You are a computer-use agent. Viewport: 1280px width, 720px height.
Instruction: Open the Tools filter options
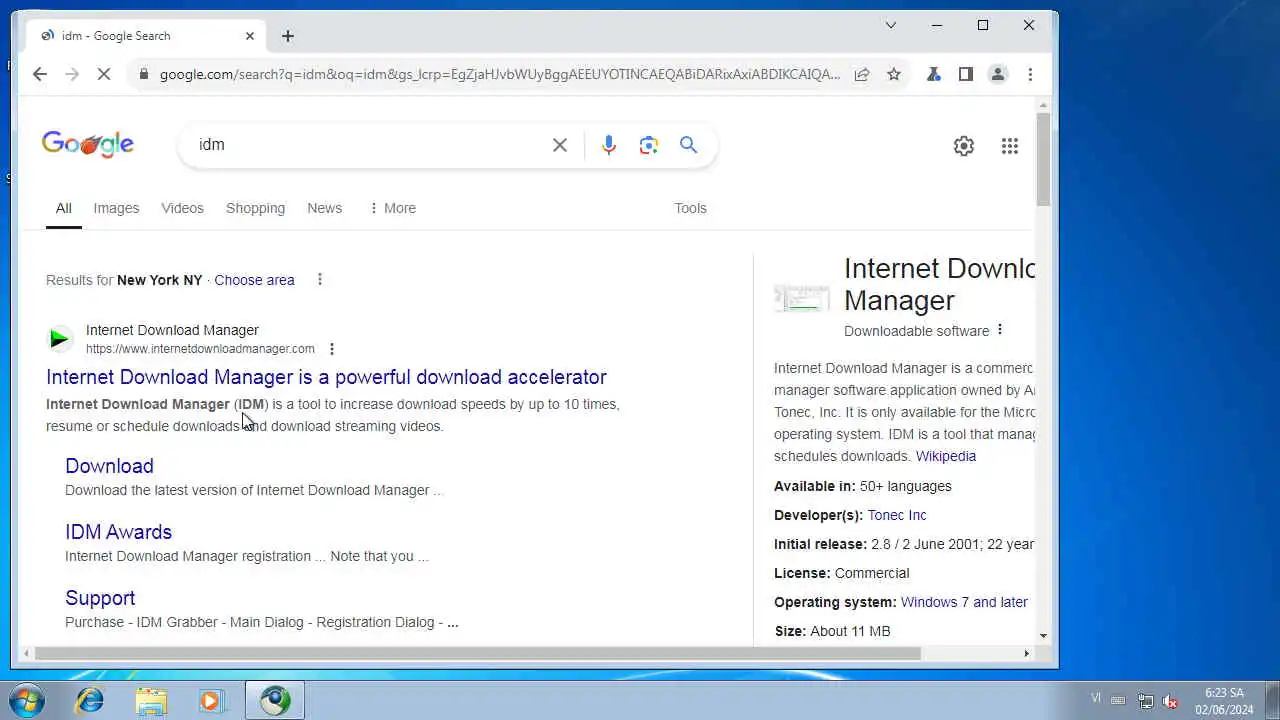(x=690, y=208)
